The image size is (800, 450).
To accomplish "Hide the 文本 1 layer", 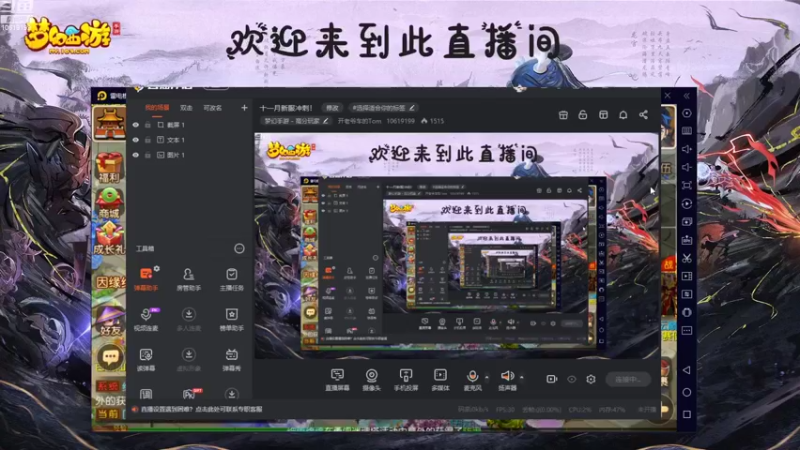I will point(136,140).
